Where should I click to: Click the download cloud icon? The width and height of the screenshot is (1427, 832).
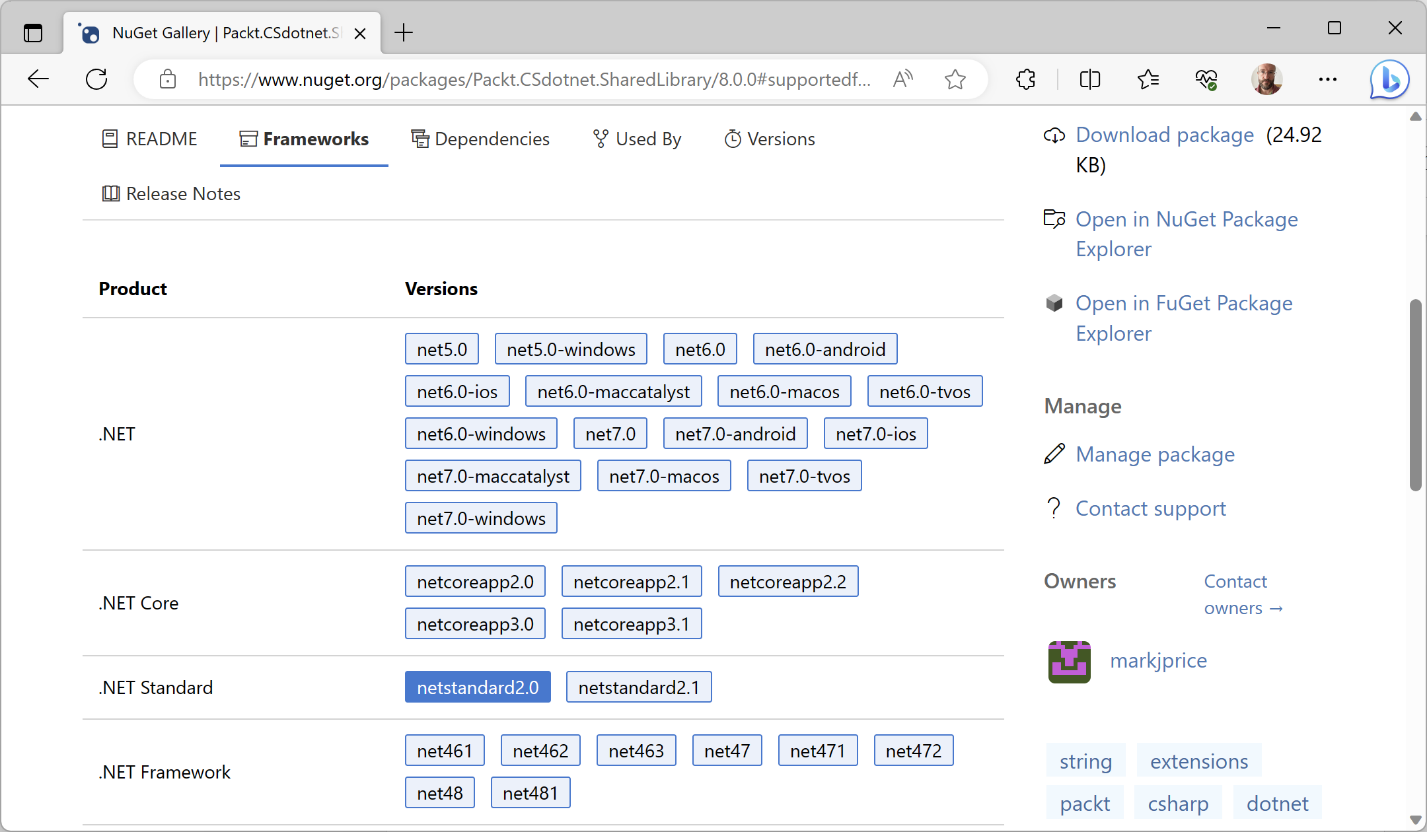tap(1054, 135)
